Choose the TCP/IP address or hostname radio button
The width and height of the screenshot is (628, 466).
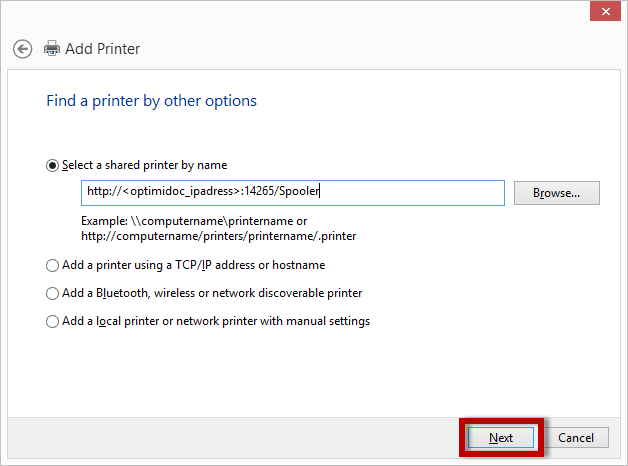coord(53,265)
